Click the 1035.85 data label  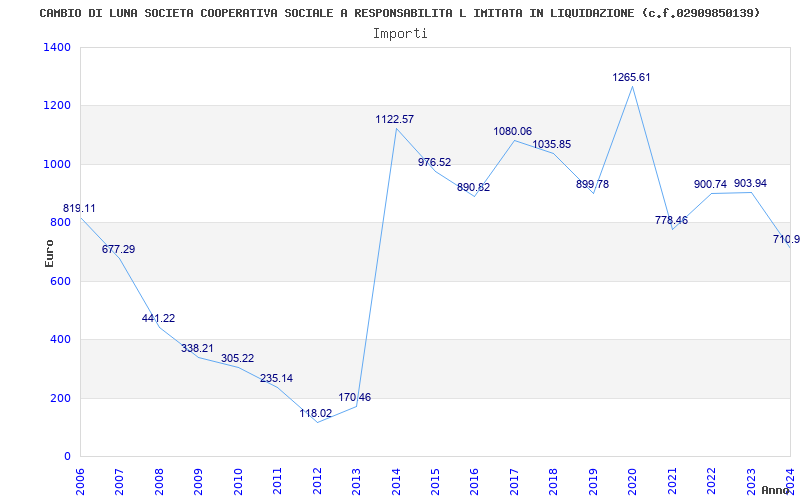tap(552, 145)
